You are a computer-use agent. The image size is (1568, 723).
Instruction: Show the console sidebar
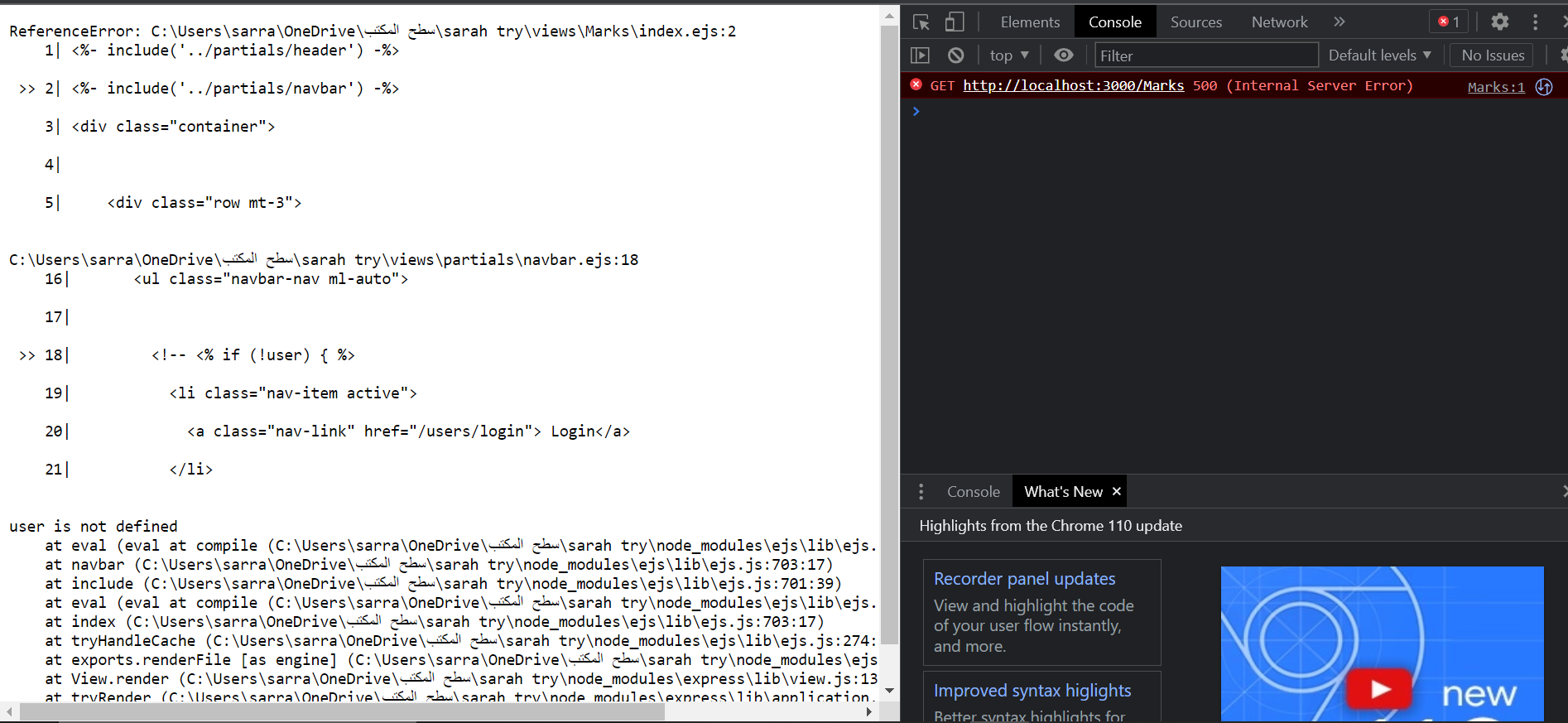coord(920,55)
